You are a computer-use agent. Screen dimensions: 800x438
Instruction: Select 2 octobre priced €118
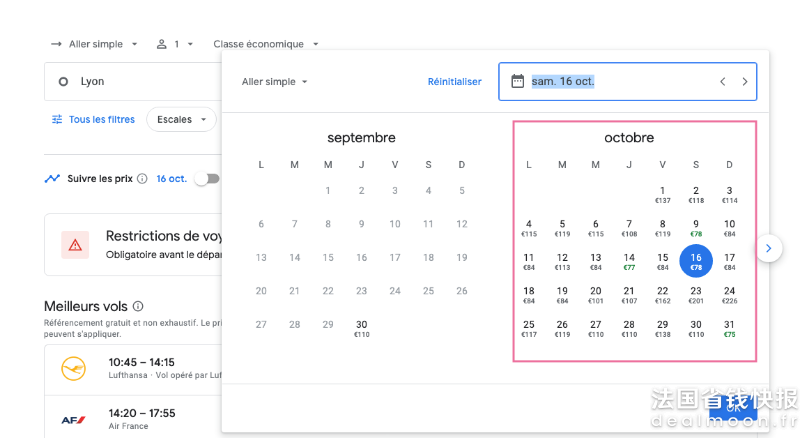click(x=696, y=194)
